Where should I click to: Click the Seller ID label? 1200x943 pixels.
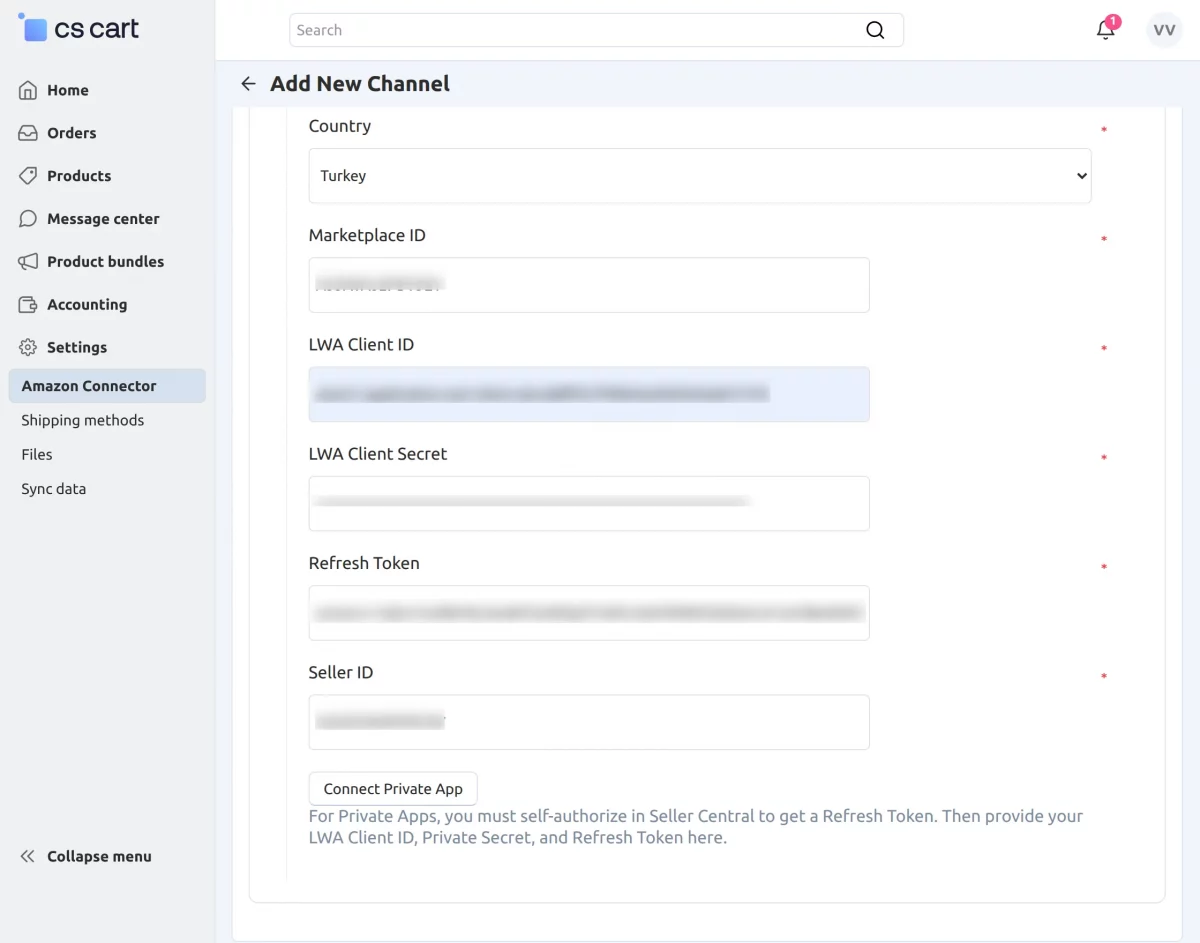click(x=341, y=672)
